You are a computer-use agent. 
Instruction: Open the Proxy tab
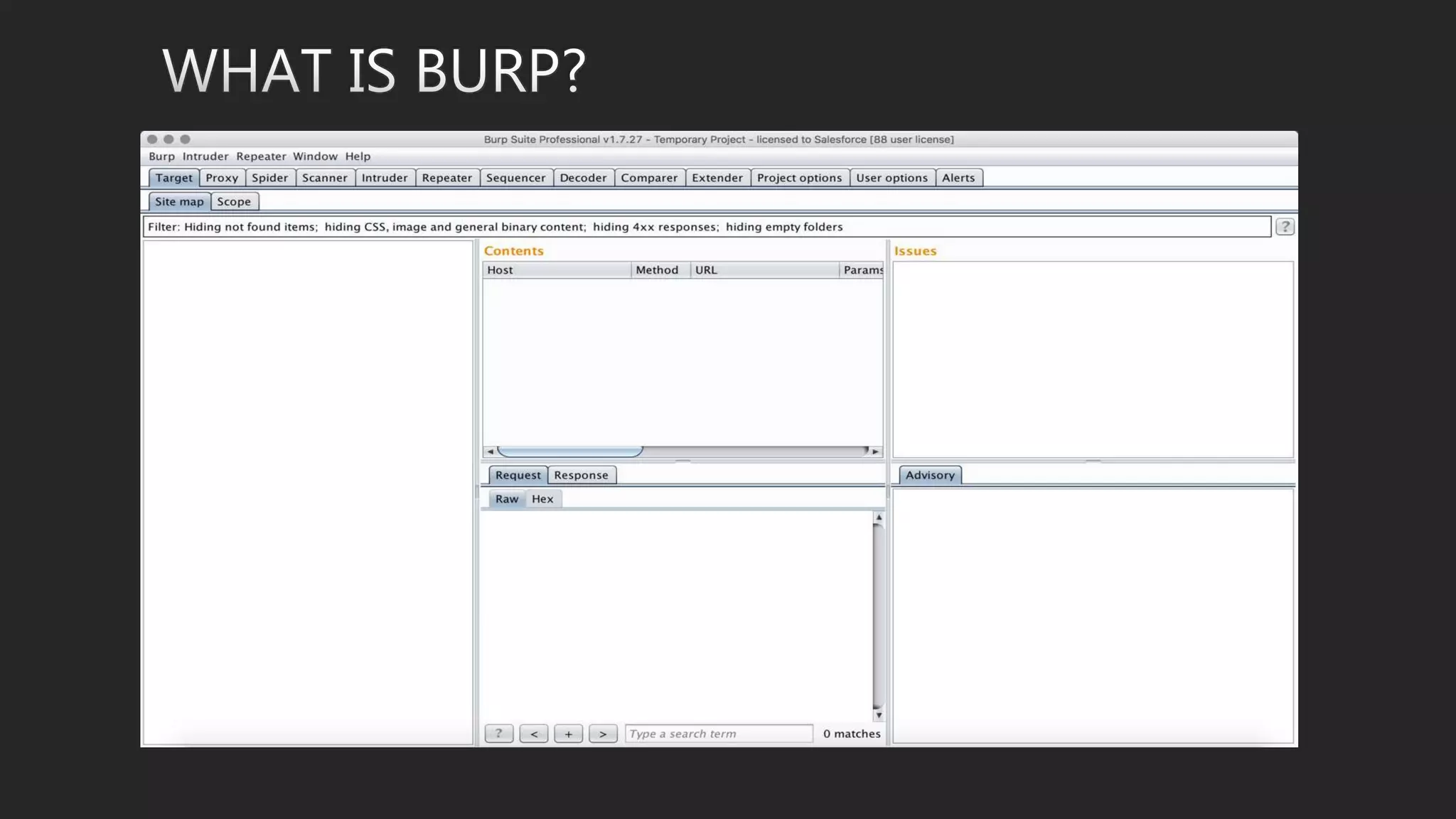[222, 178]
